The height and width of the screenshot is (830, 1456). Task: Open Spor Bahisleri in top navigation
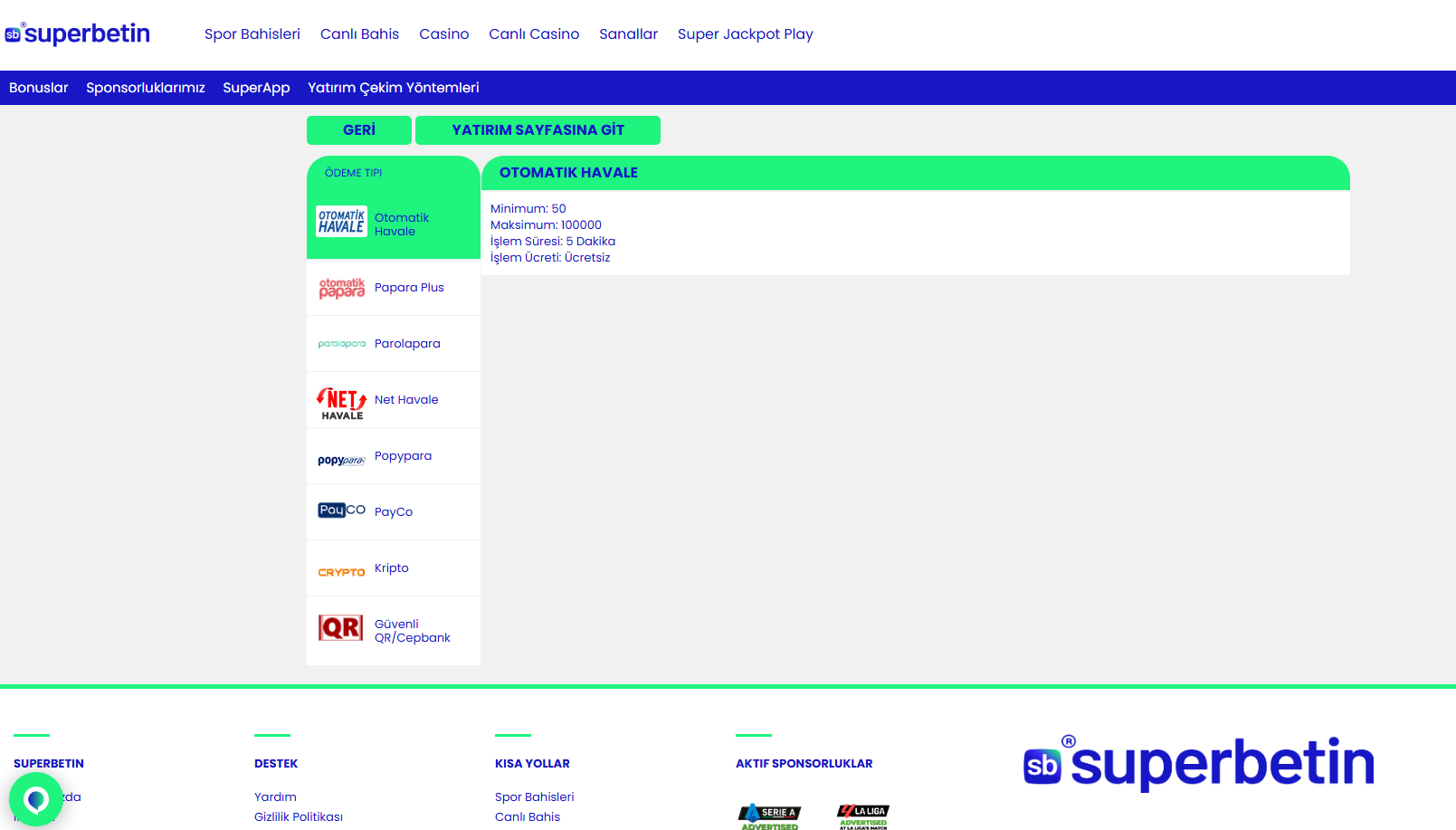pos(252,34)
